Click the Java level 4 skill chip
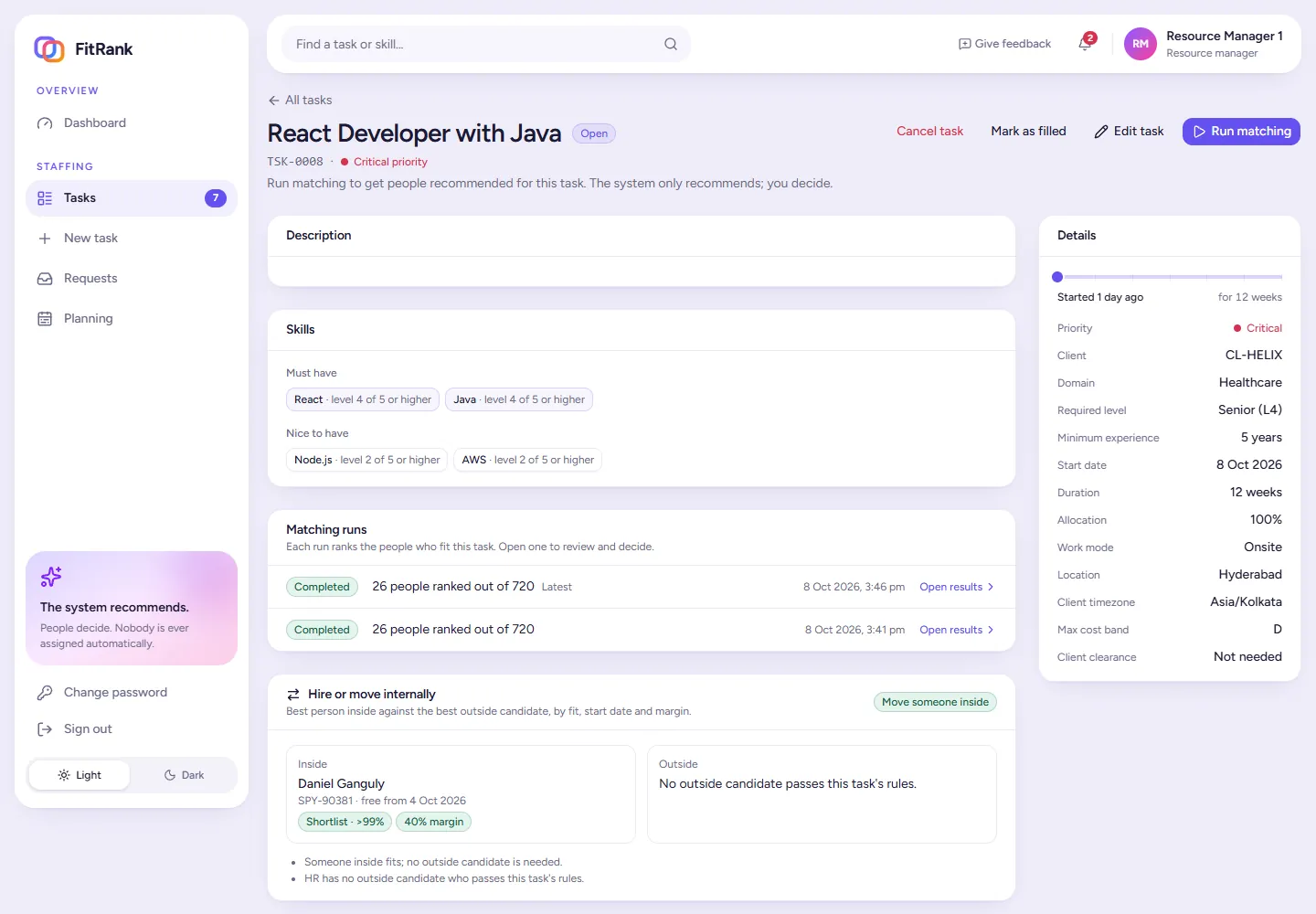 tap(519, 399)
